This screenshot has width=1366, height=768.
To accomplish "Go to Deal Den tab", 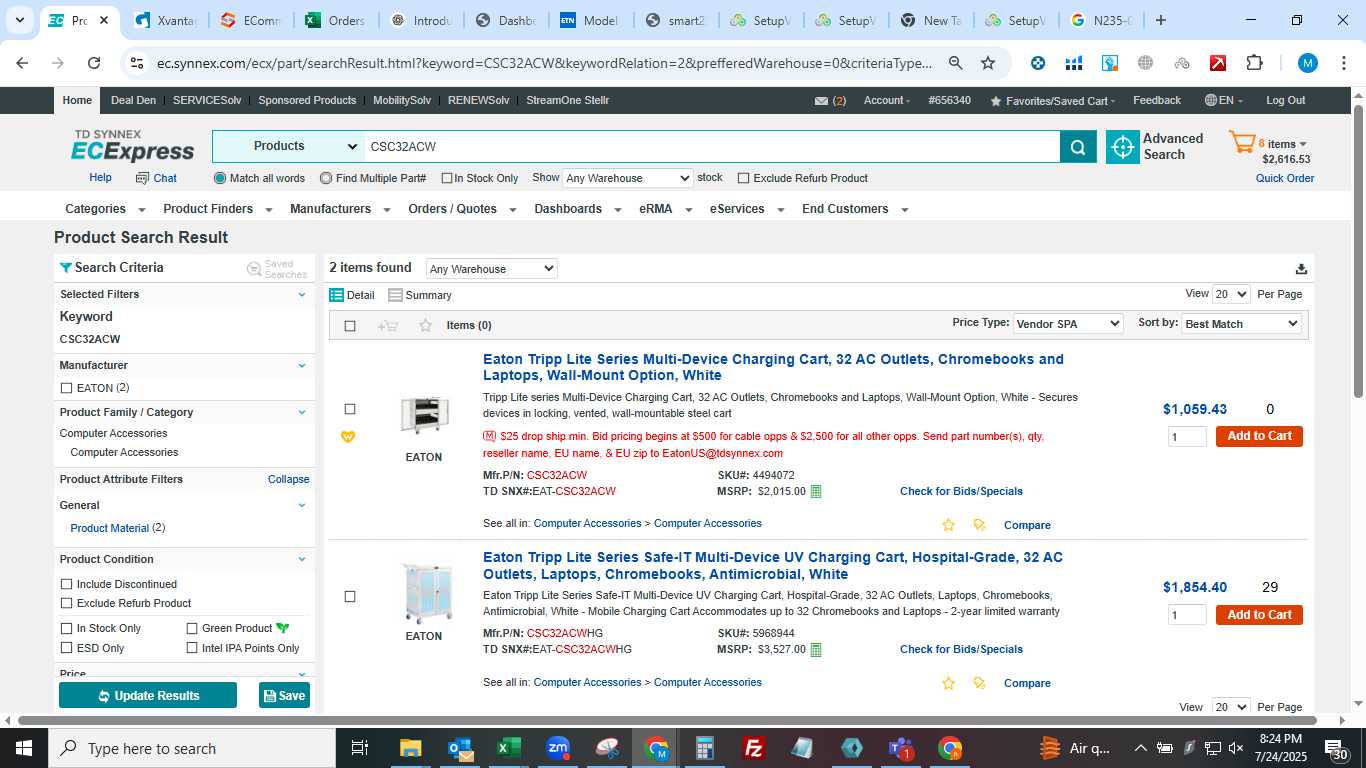I will (x=133, y=100).
